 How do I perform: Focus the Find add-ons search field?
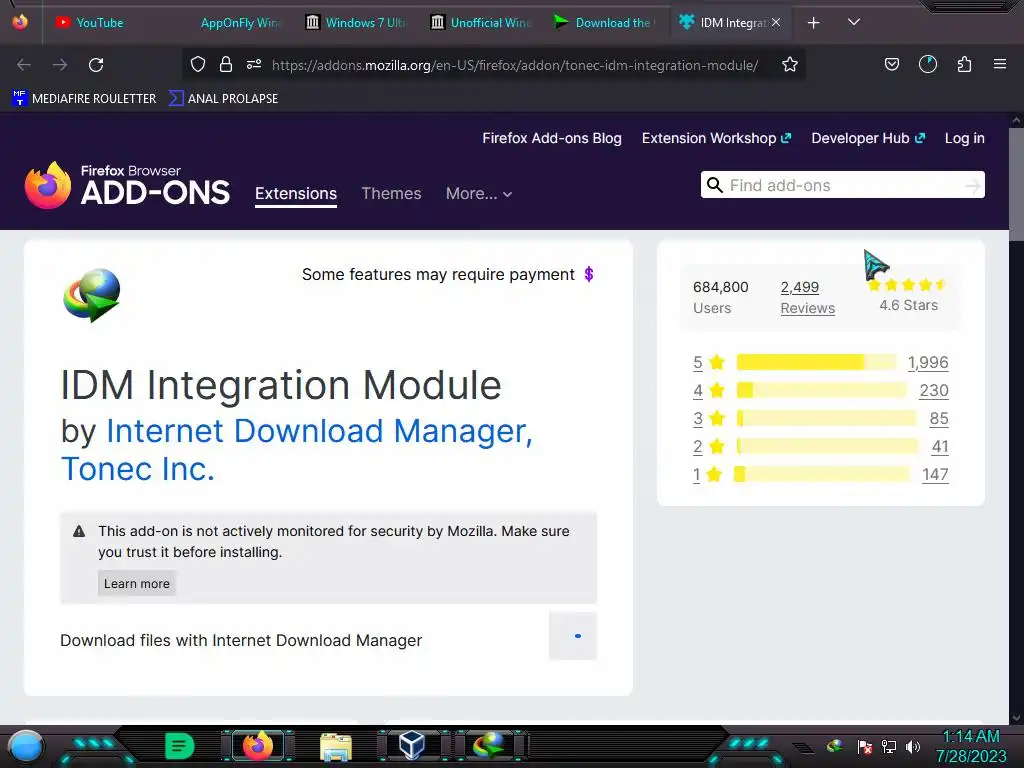point(842,185)
